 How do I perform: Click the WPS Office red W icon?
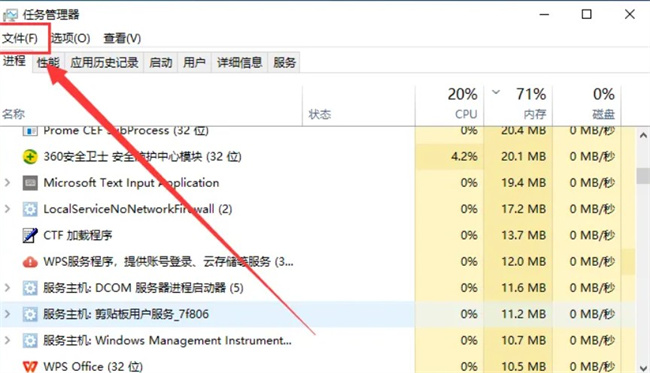pyautogui.click(x=30, y=367)
